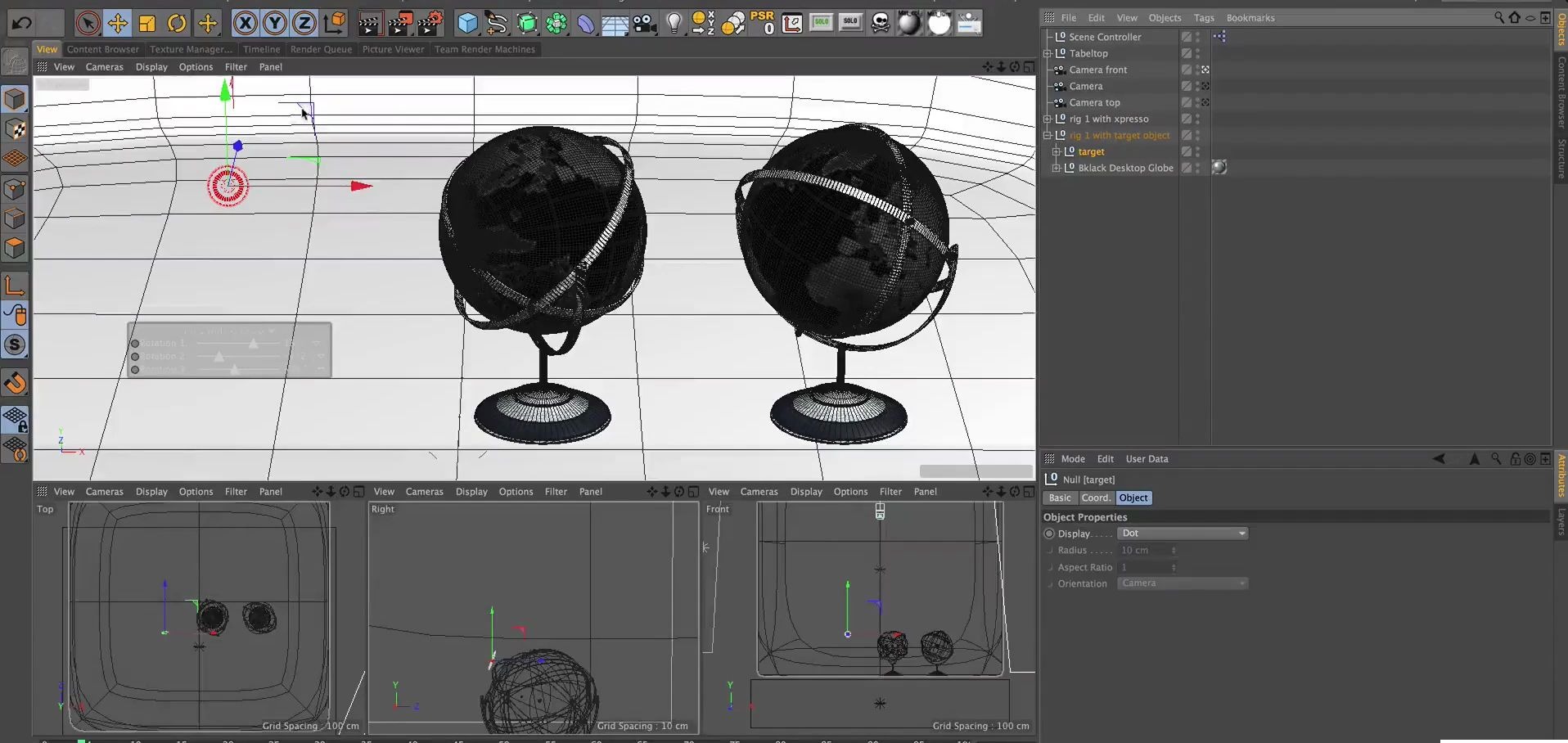This screenshot has height=743, width=1568.
Task: Click the Cube primitive icon
Action: point(467,24)
